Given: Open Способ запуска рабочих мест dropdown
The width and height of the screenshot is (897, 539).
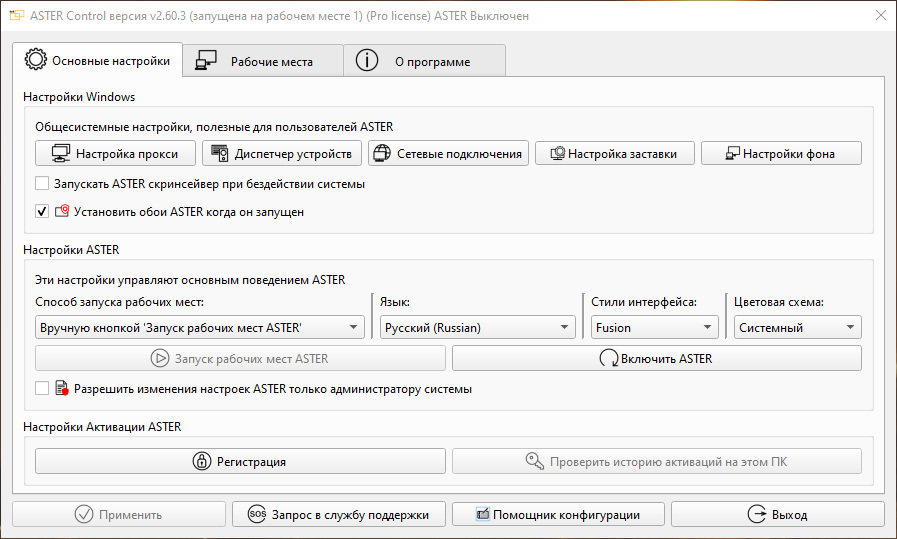Looking at the screenshot, I should [x=200, y=327].
